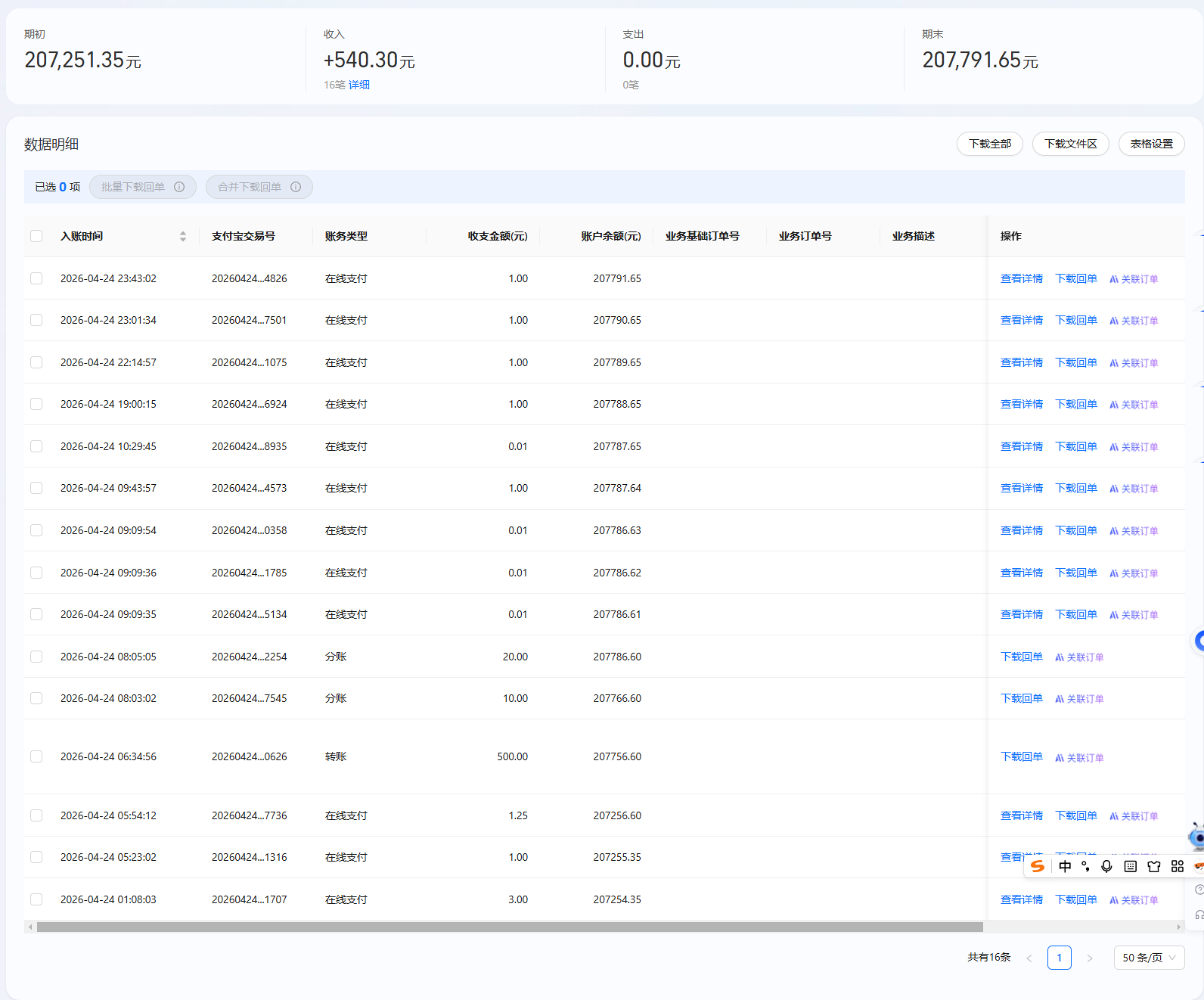Check the row dated 2026-04-24 23:43:02
The height and width of the screenshot is (1000, 1204).
(36, 278)
